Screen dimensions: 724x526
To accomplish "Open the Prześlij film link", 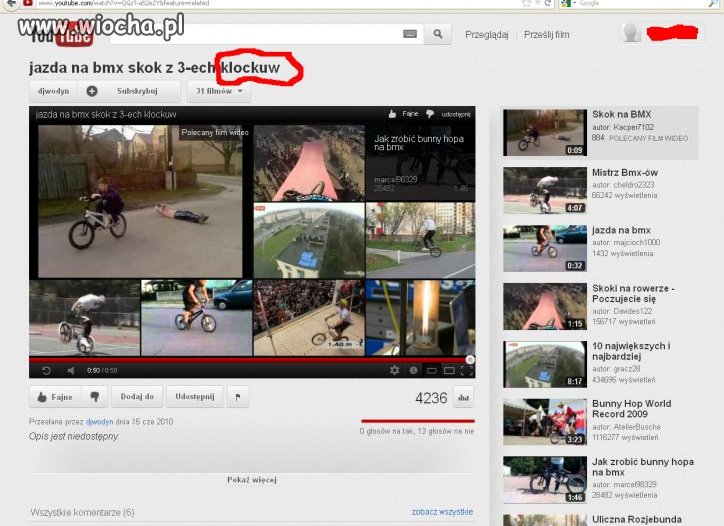I will [x=546, y=35].
